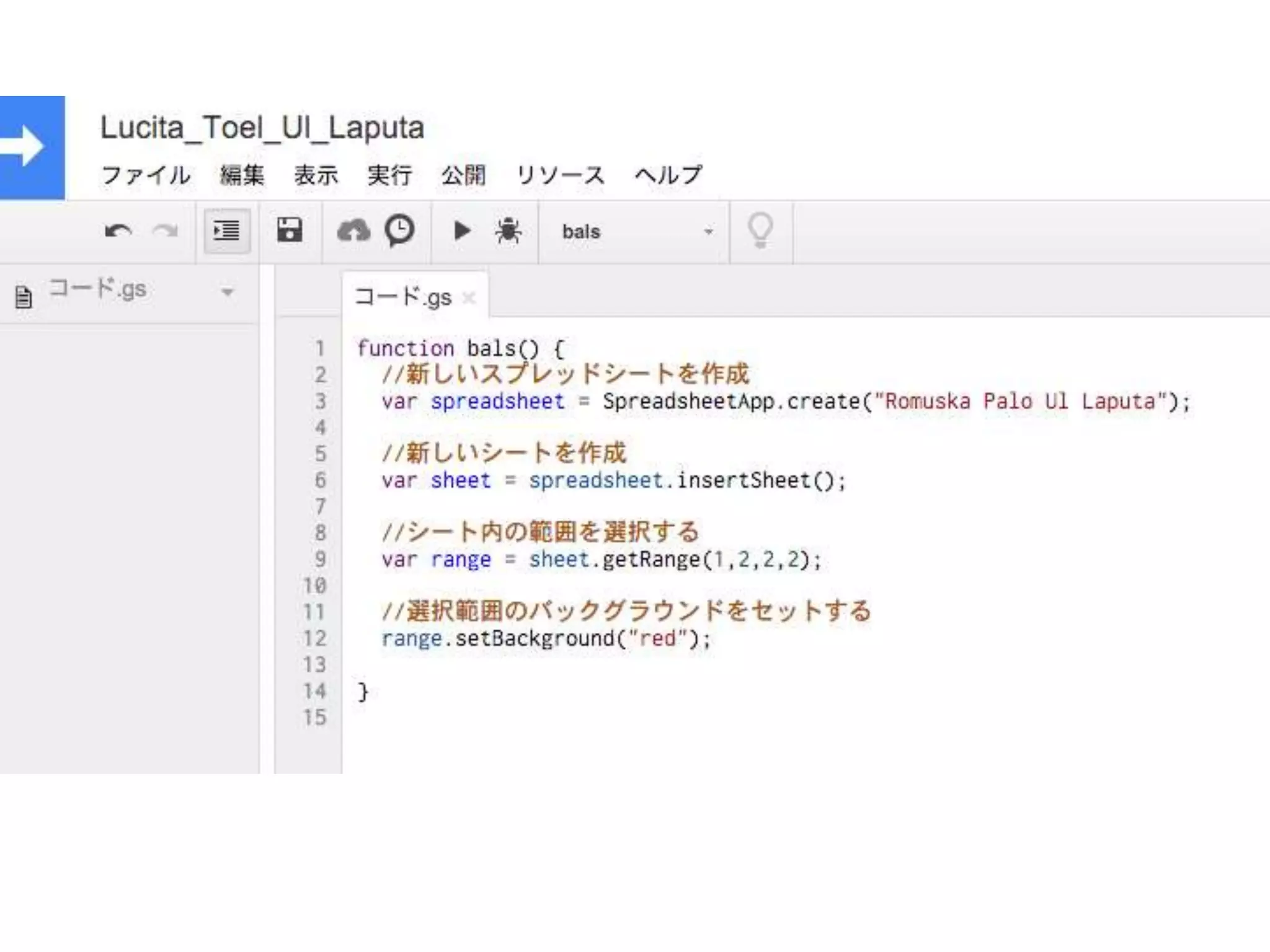This screenshot has height=952, width=1270.
Task: Switch to the コード.gs editor tab
Action: coord(402,297)
